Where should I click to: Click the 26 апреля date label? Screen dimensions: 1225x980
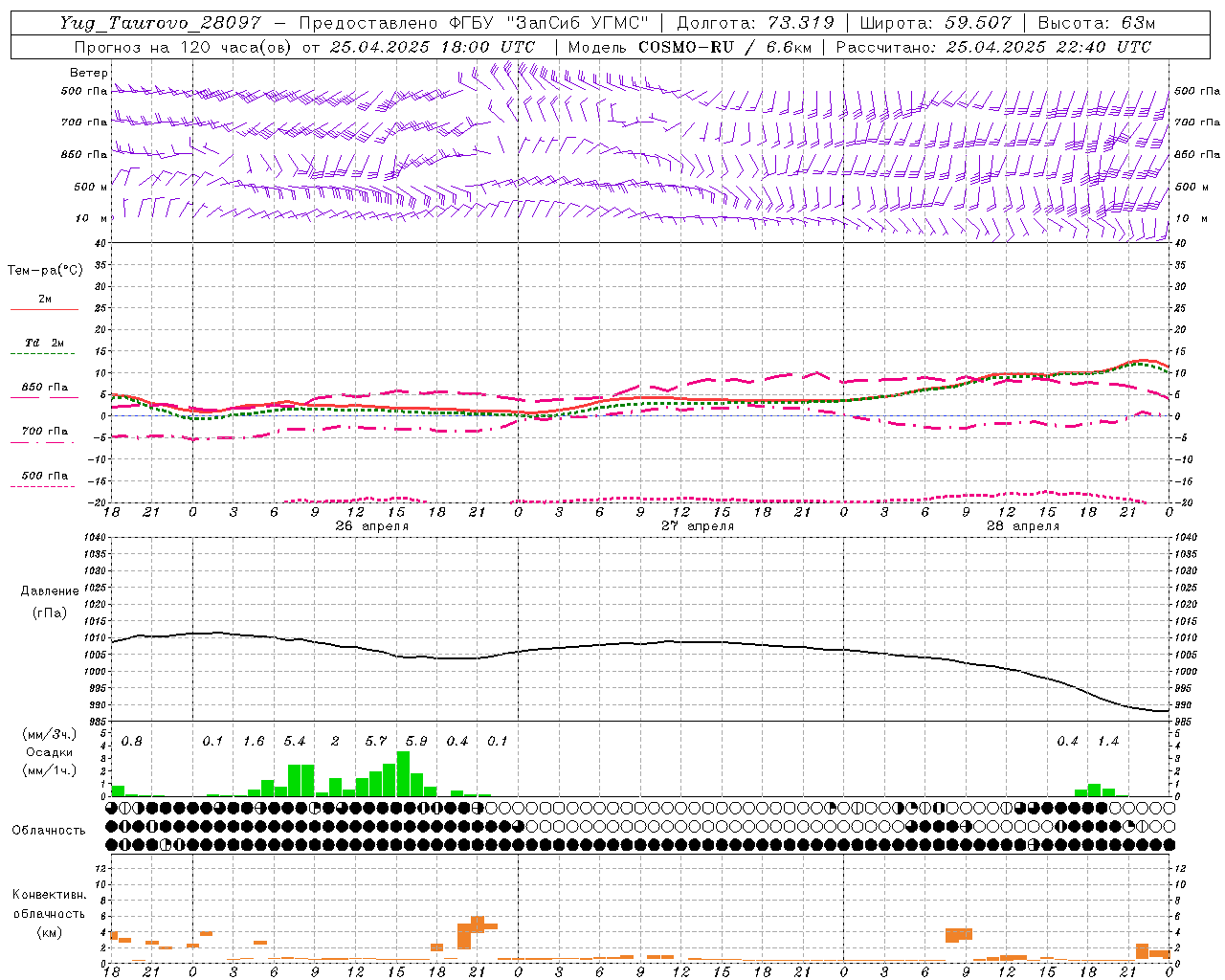(372, 526)
